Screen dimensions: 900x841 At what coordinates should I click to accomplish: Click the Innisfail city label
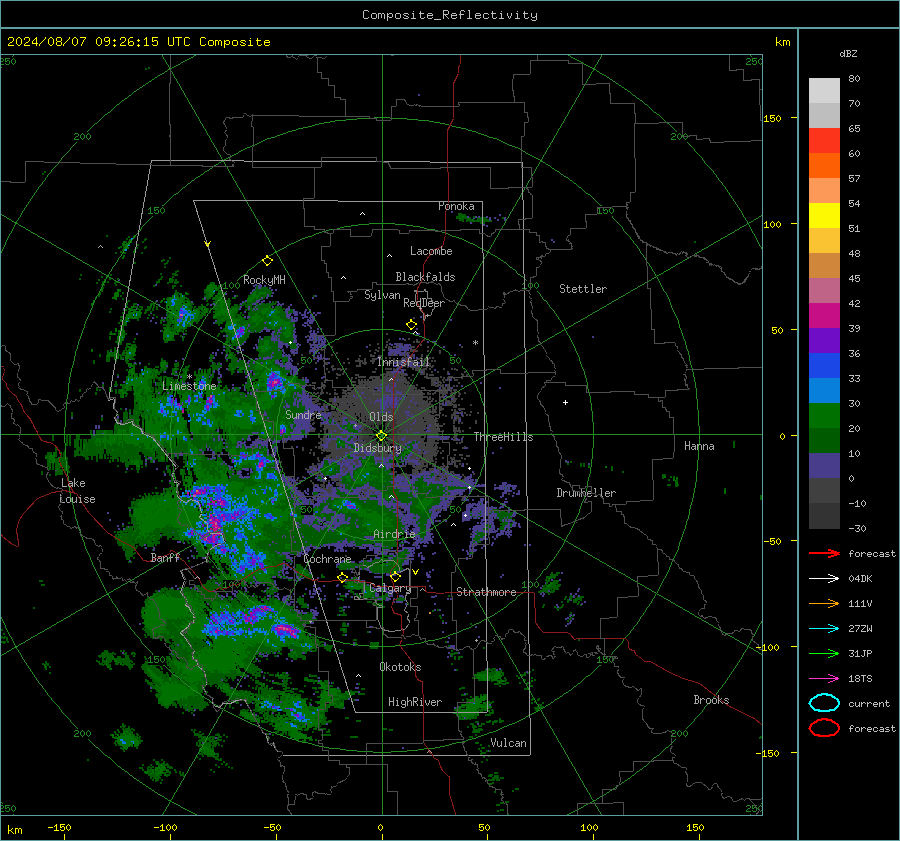(404, 362)
